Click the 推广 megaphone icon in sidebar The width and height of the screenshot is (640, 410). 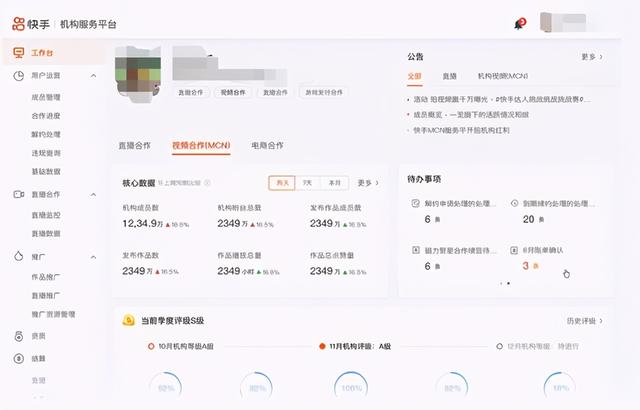click(19, 256)
